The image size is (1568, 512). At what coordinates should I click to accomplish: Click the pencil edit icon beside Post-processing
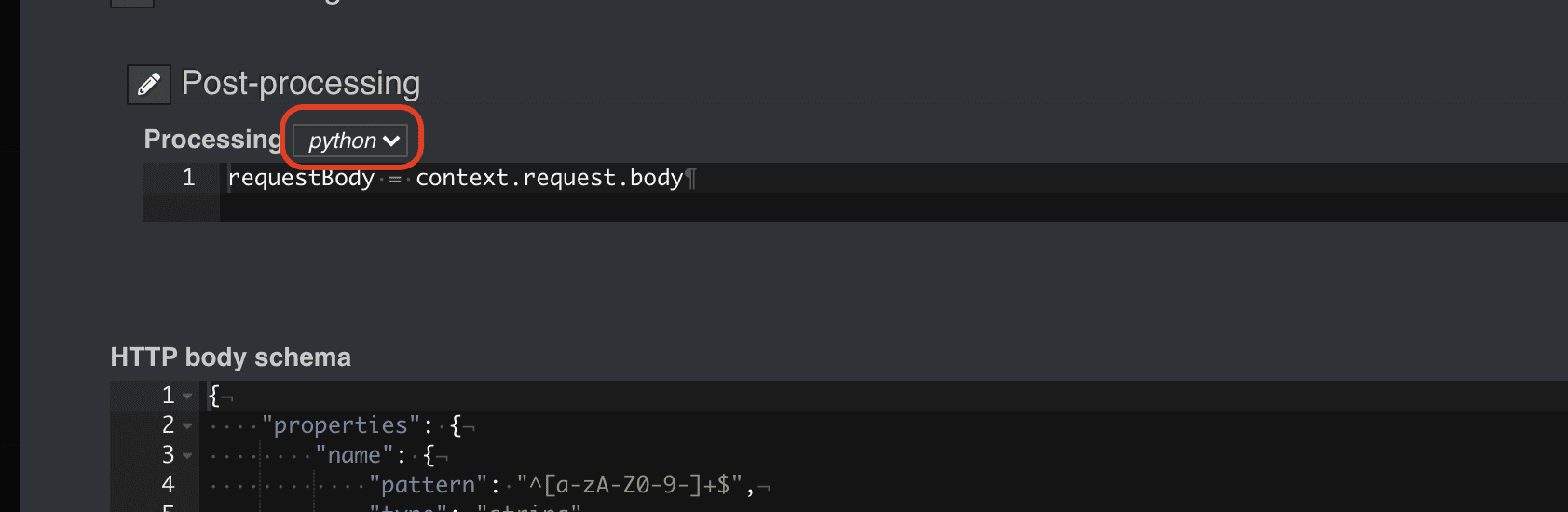point(149,85)
